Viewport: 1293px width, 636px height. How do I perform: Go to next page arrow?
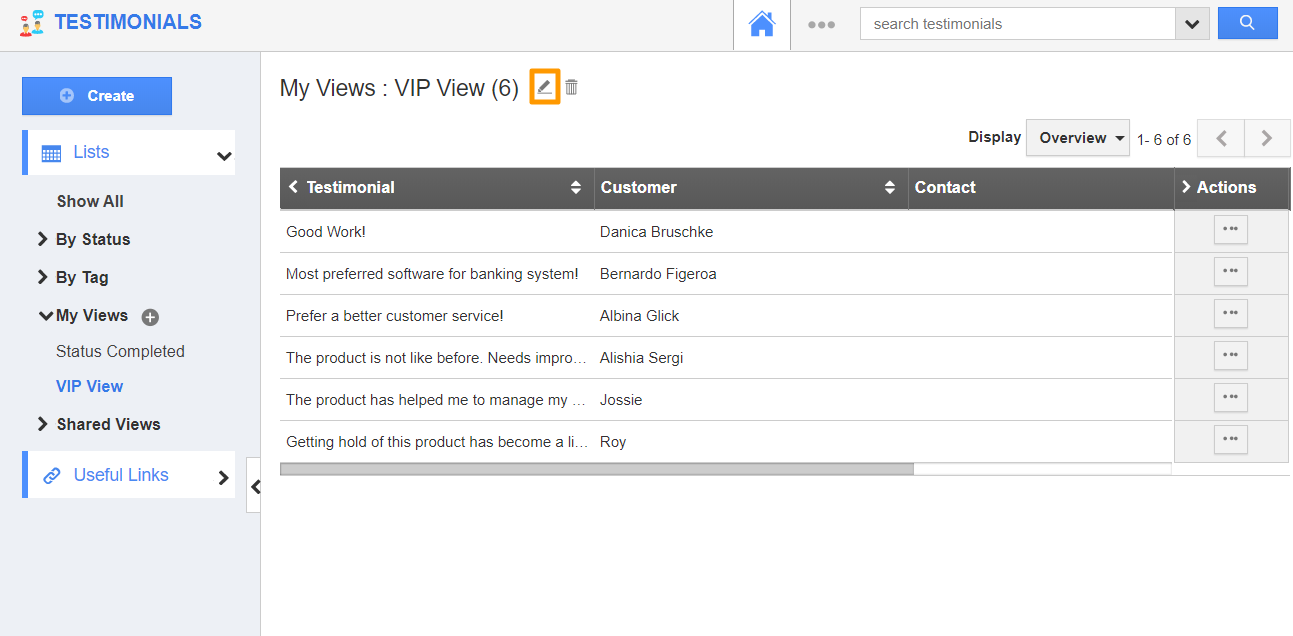pyautogui.click(x=1267, y=138)
